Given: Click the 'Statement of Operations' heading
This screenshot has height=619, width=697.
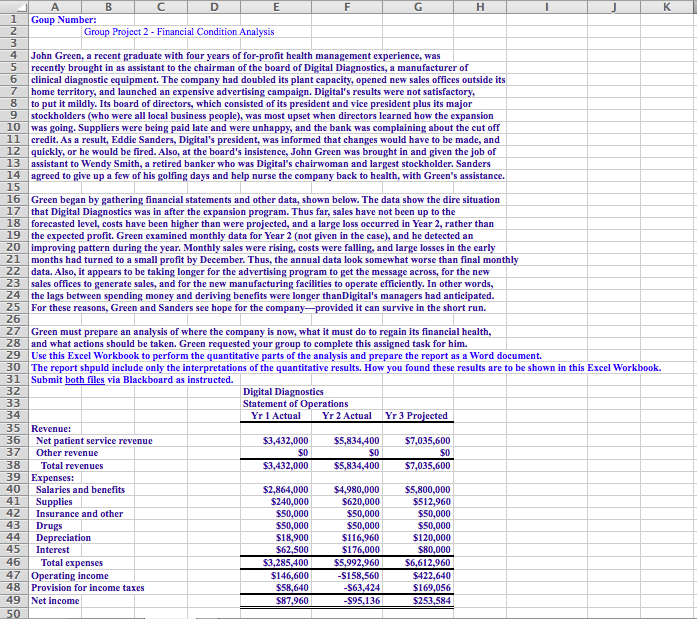Looking at the screenshot, I should coord(296,404).
